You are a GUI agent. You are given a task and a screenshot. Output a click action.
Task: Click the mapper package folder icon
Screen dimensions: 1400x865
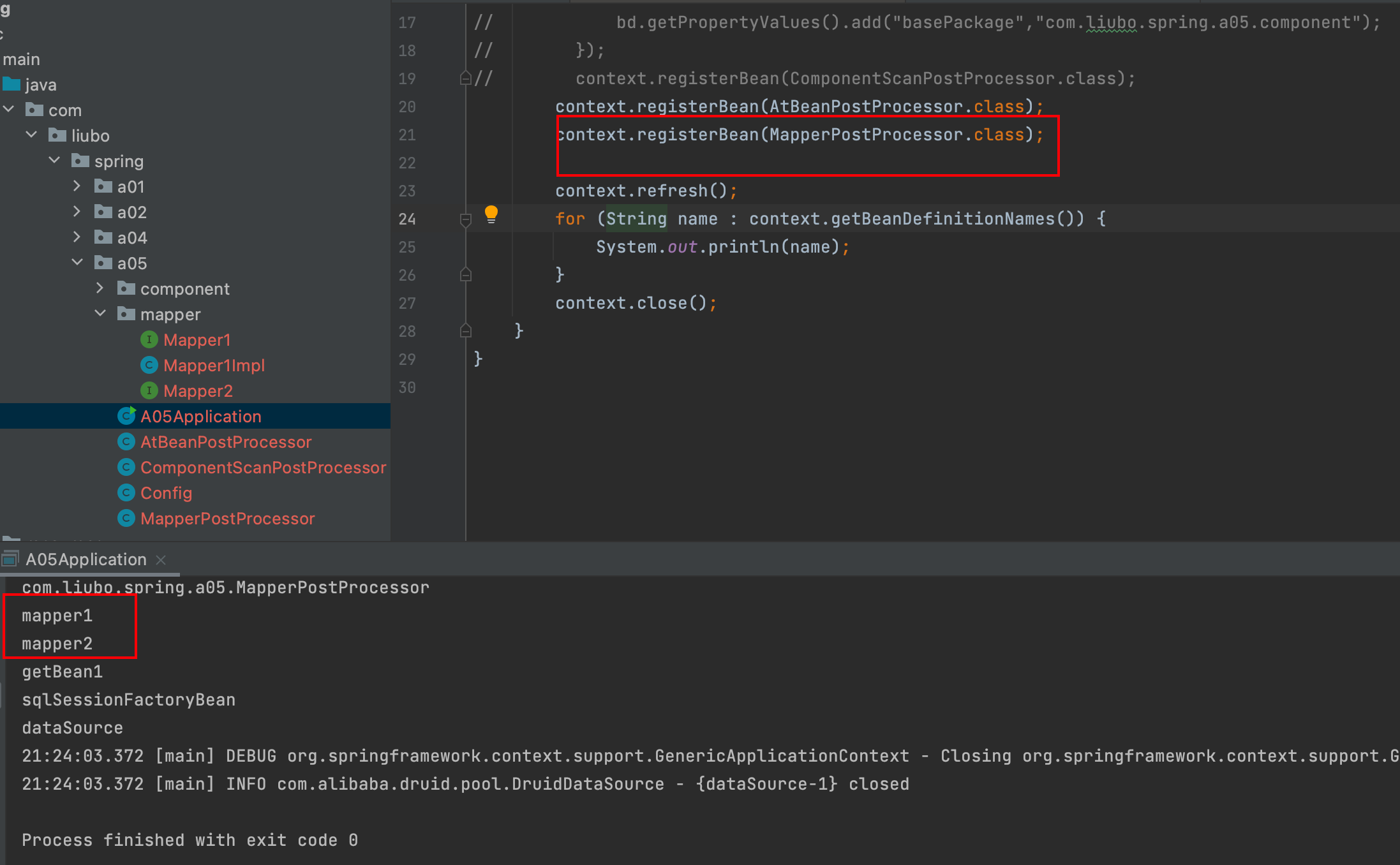point(126,313)
